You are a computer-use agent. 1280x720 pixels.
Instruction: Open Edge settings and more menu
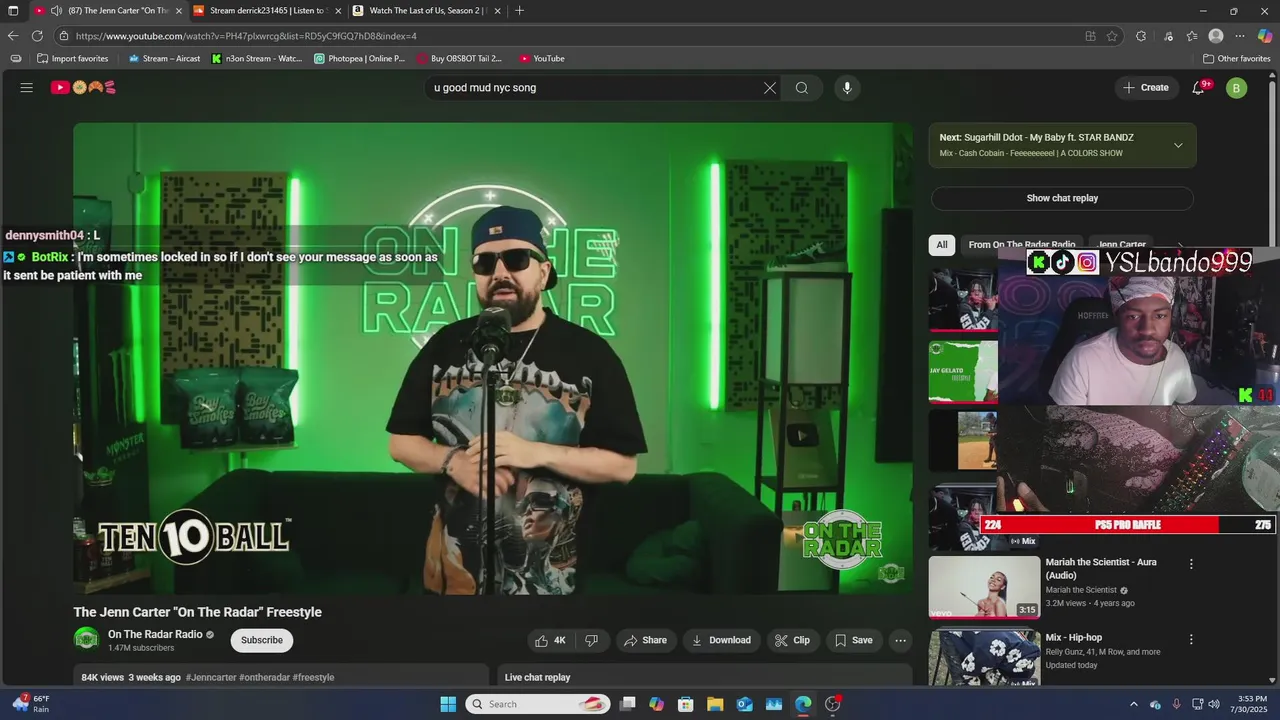tap(1240, 36)
